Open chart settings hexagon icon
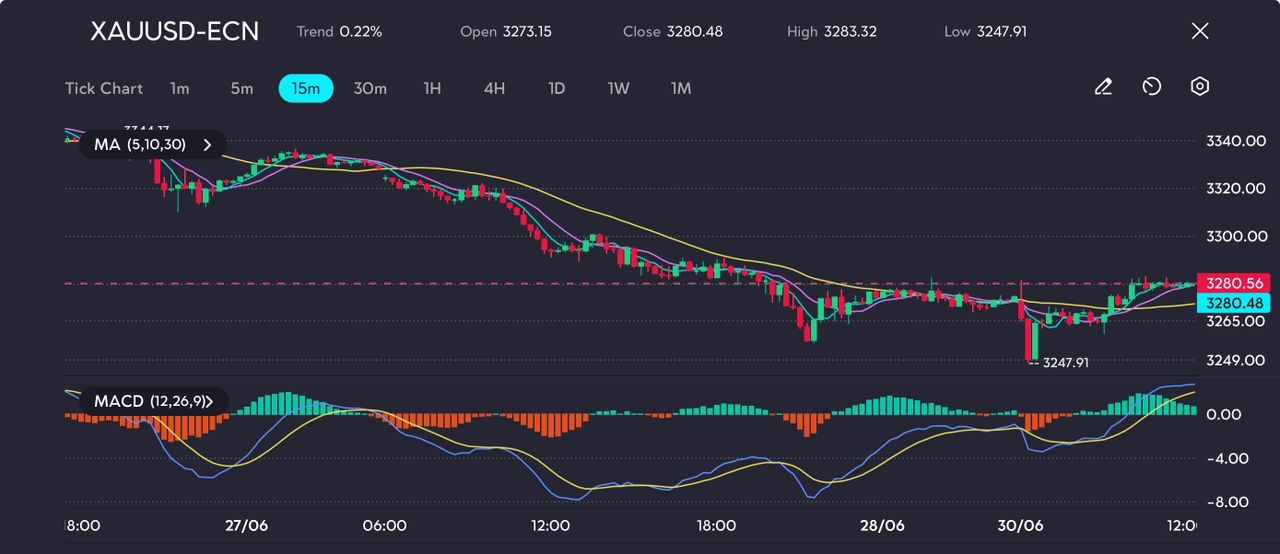 (x=1200, y=87)
